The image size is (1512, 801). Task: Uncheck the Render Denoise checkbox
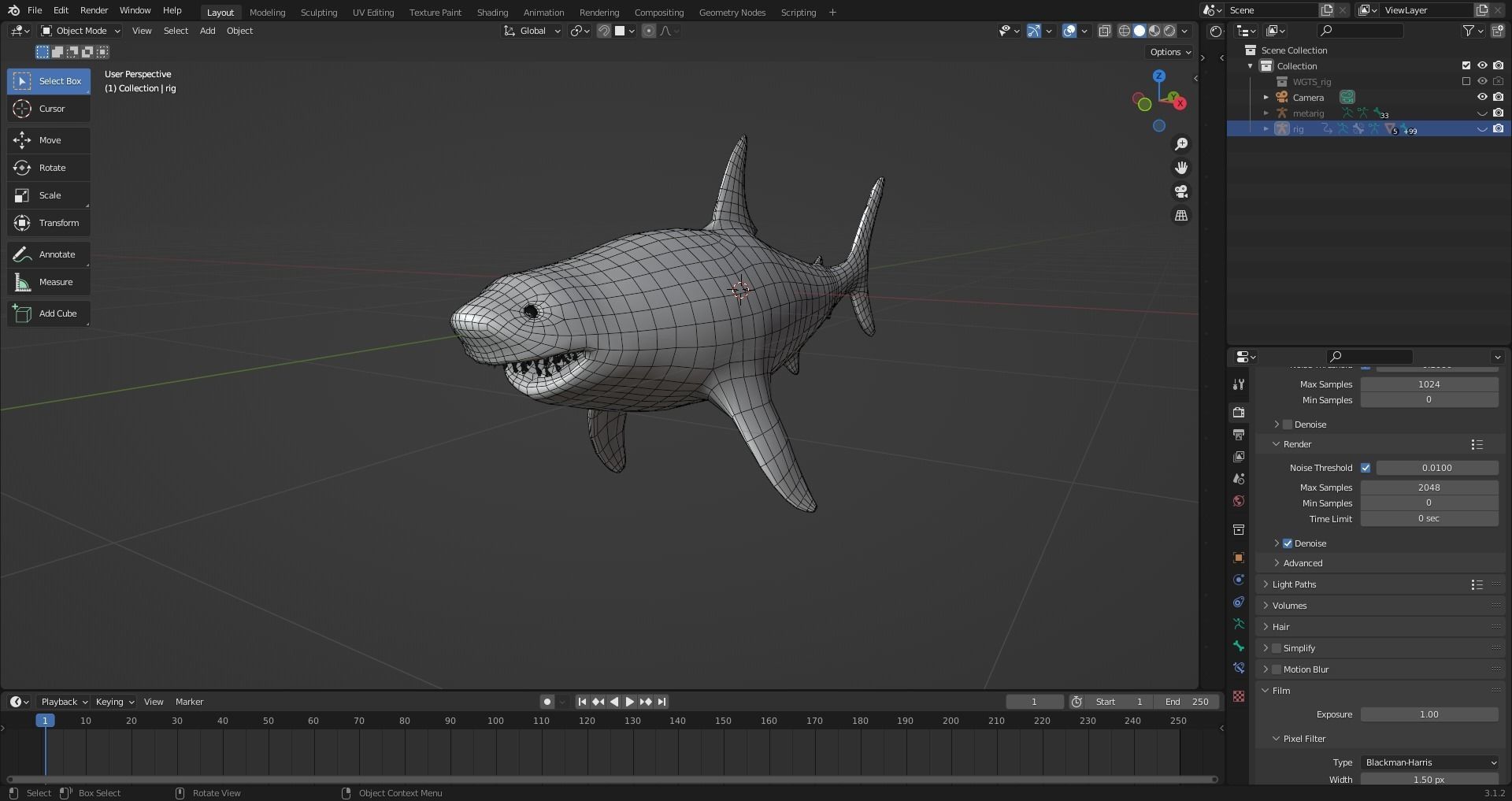1288,543
